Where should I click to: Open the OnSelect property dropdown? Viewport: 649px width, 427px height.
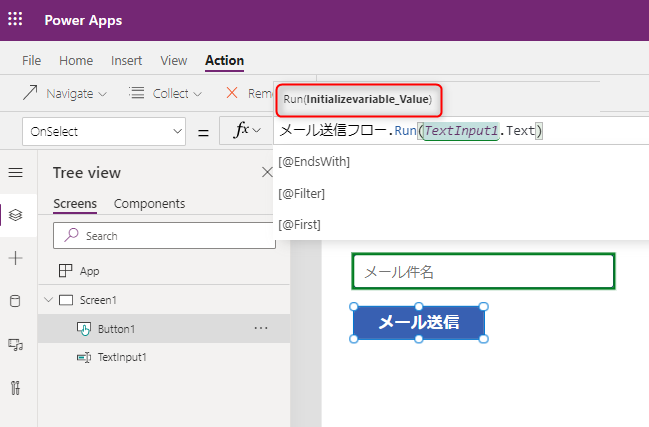(x=103, y=132)
